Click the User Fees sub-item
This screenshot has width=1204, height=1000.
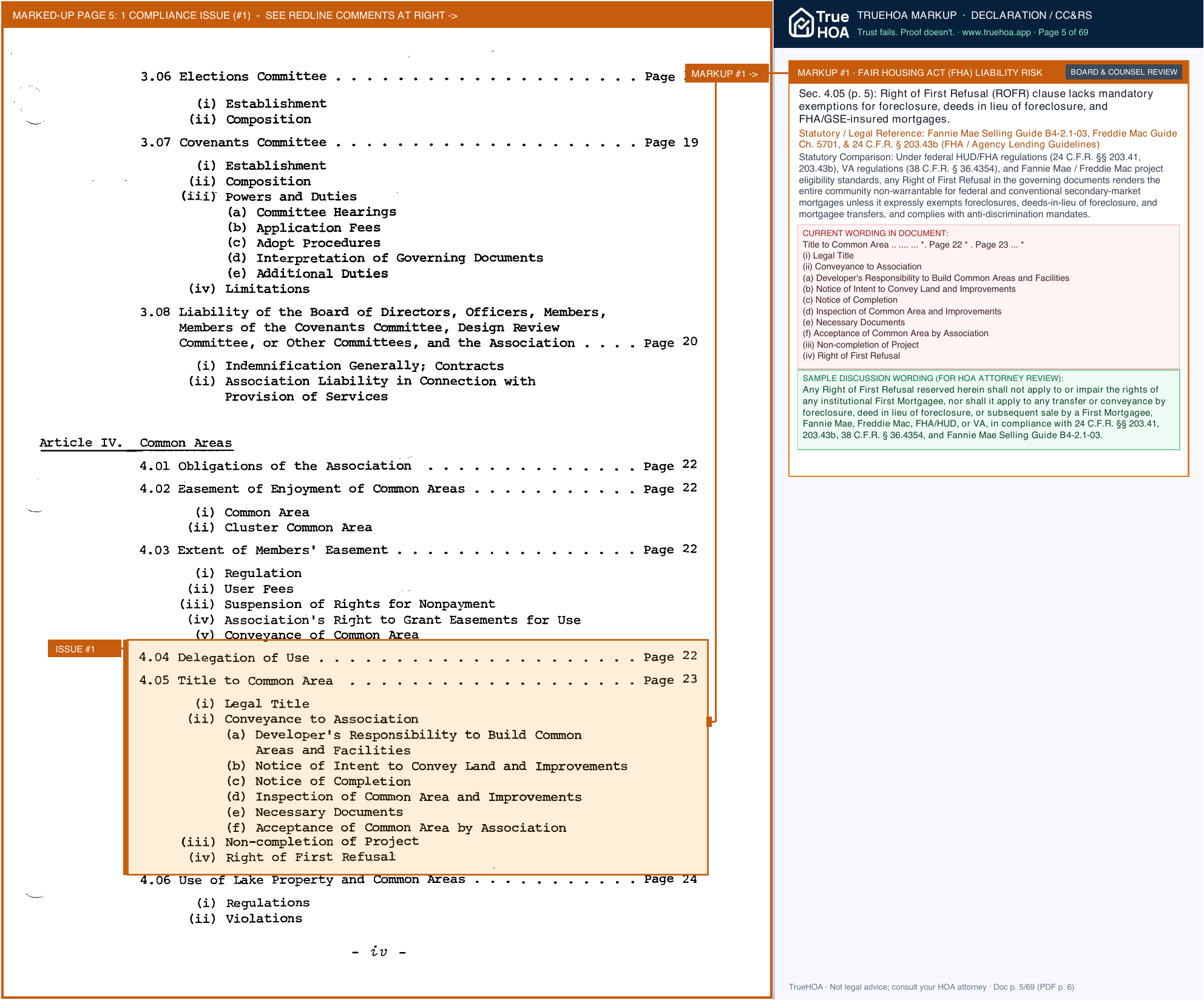[x=240, y=589]
